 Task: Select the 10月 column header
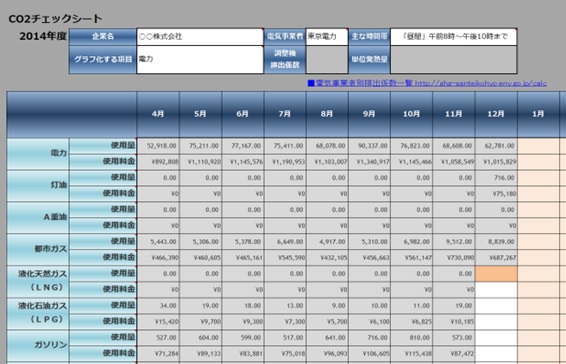[412, 114]
